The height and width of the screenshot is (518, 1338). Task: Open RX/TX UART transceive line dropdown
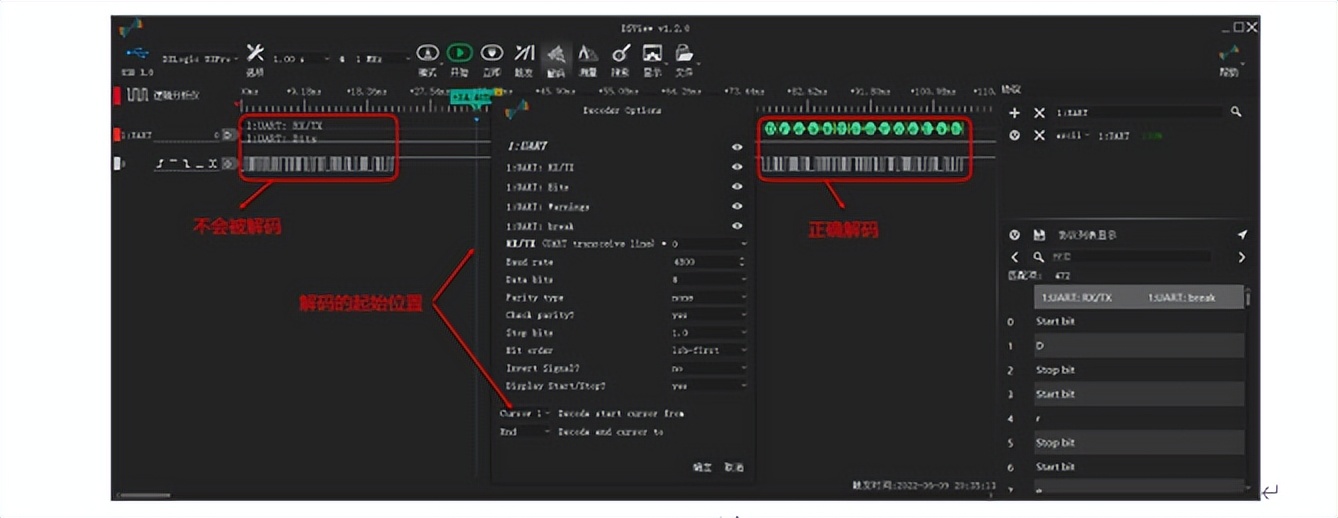point(708,243)
